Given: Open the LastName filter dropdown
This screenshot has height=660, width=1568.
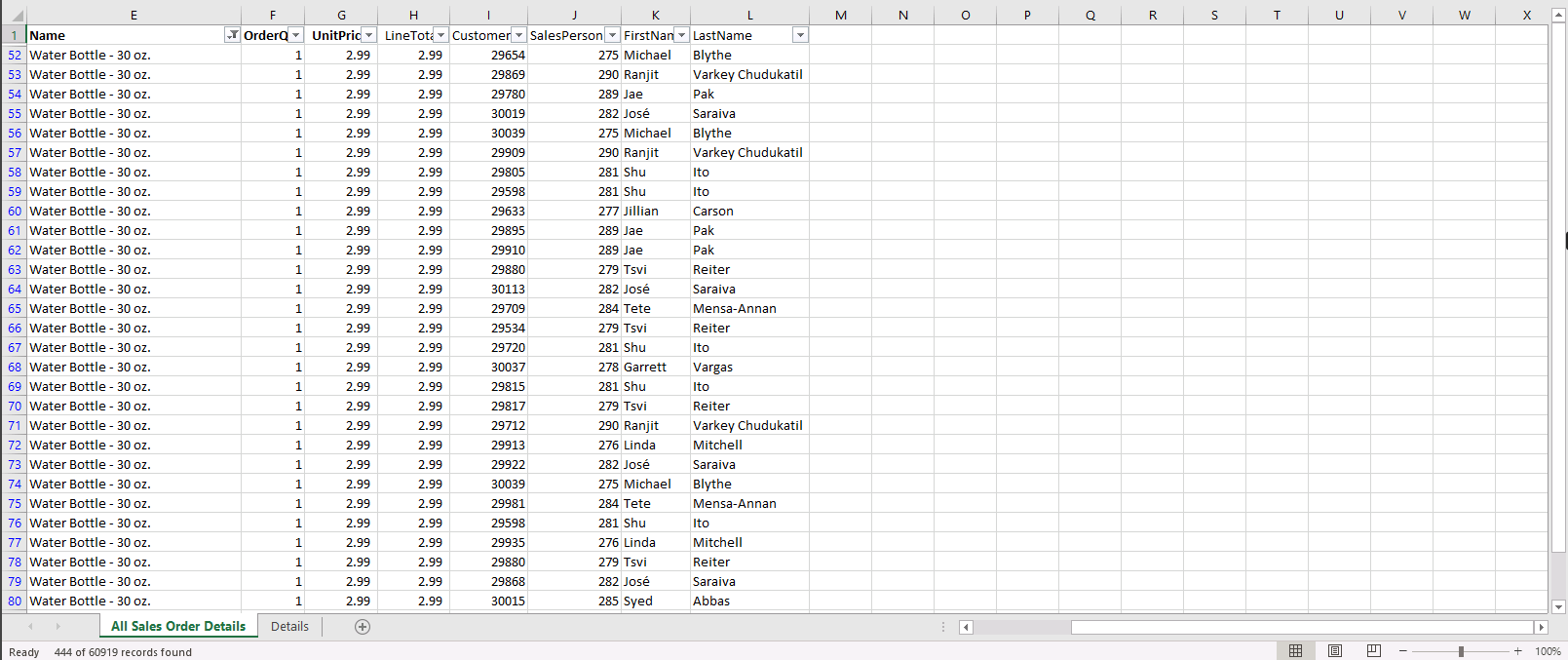Looking at the screenshot, I should coord(800,35).
